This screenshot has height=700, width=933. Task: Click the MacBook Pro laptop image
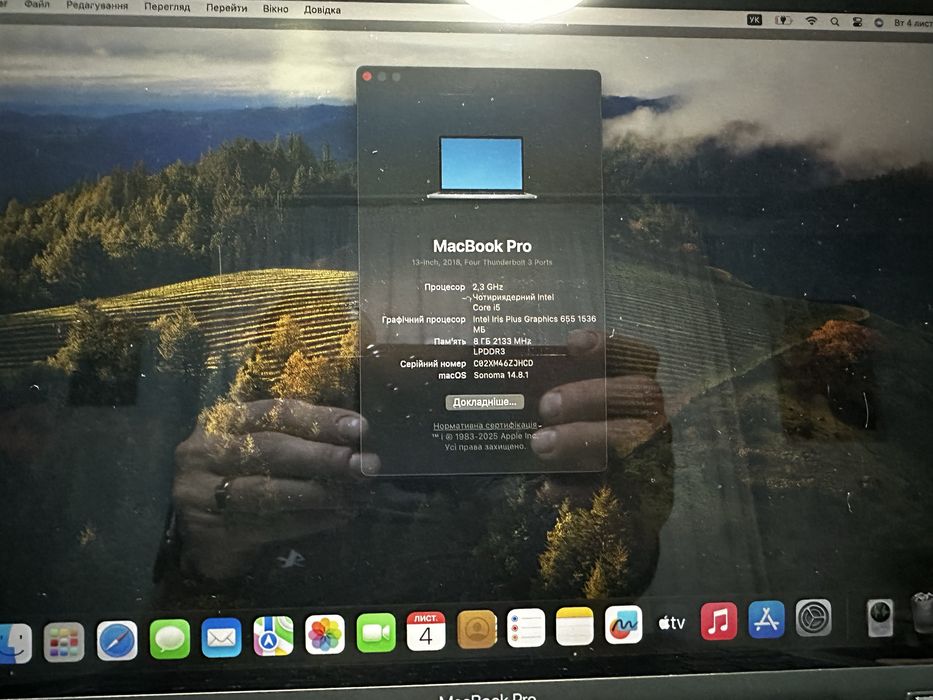click(x=481, y=168)
